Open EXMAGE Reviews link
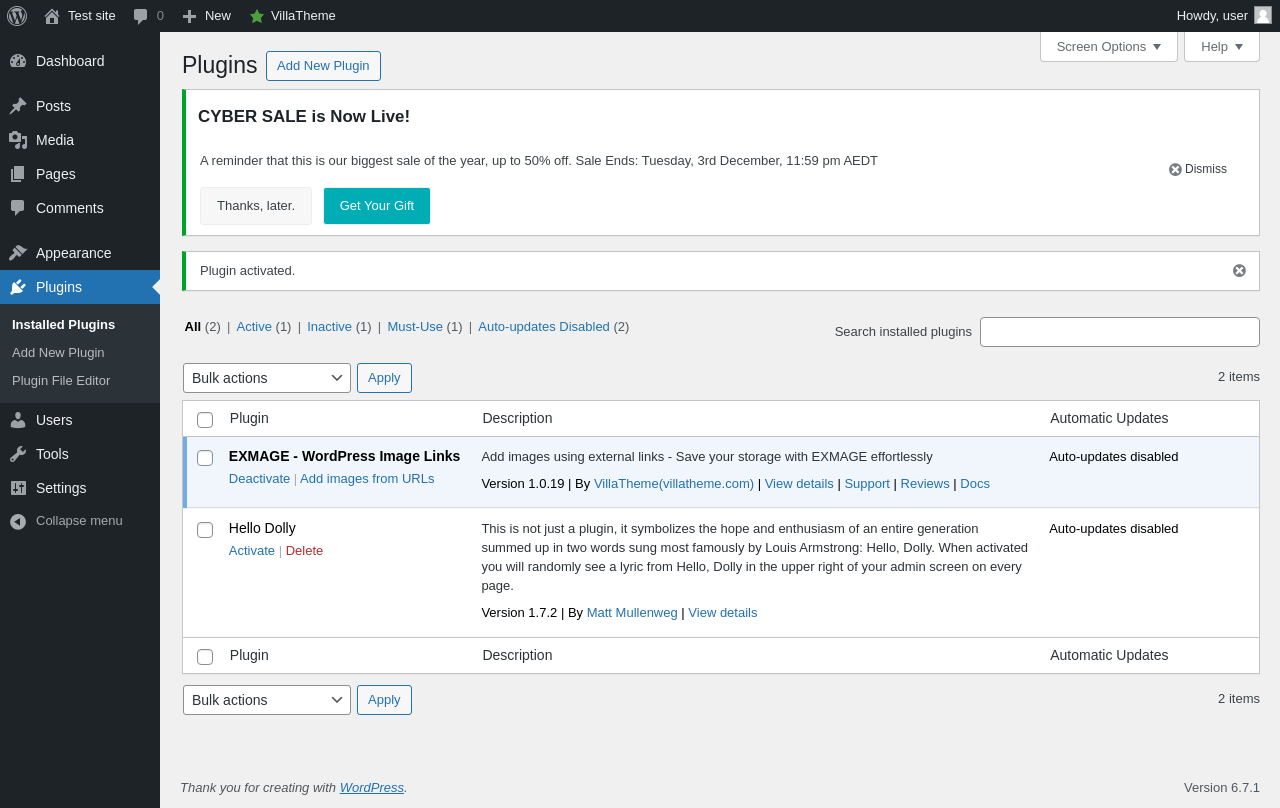The image size is (1280, 808). coord(925,483)
